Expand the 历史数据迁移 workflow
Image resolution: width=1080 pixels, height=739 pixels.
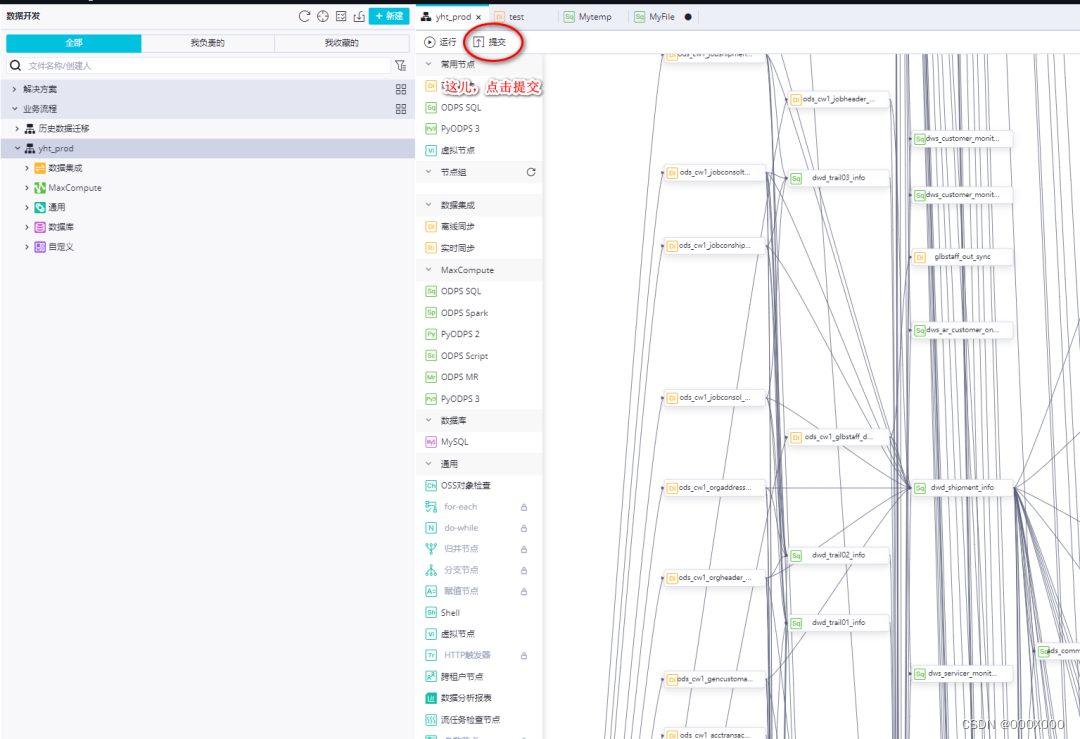17,128
